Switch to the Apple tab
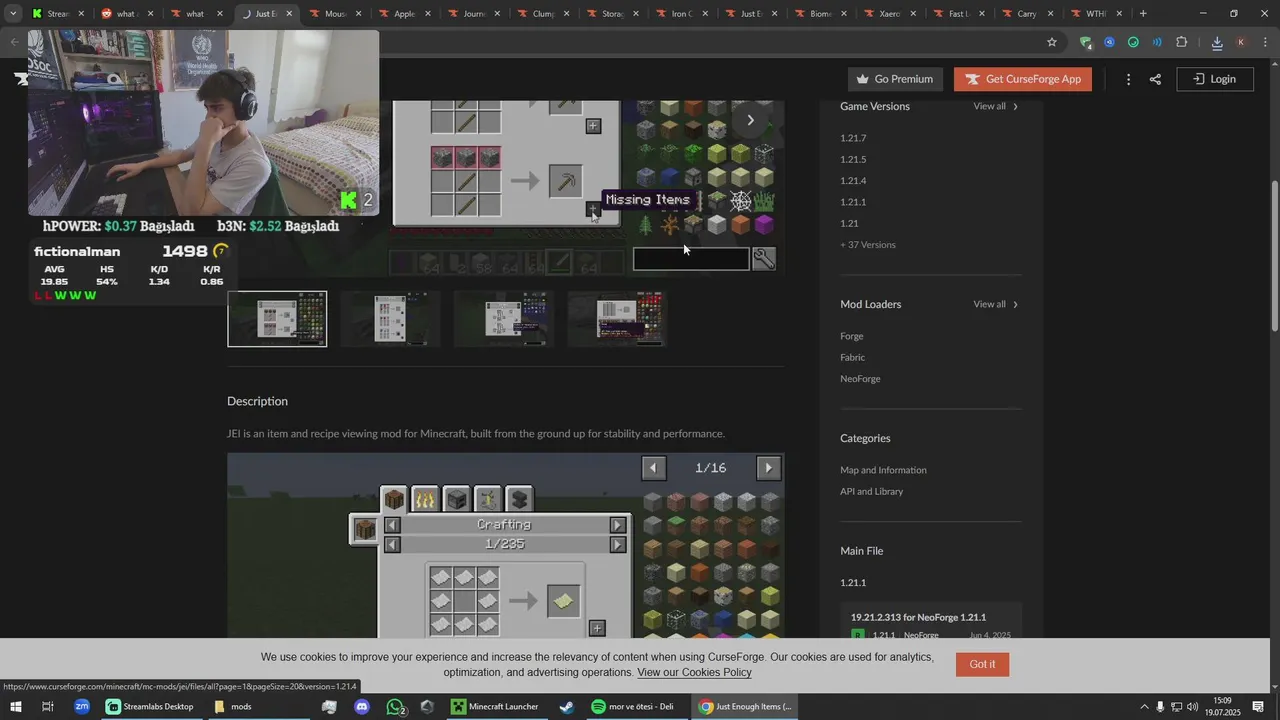The image size is (1280, 720). [404, 14]
